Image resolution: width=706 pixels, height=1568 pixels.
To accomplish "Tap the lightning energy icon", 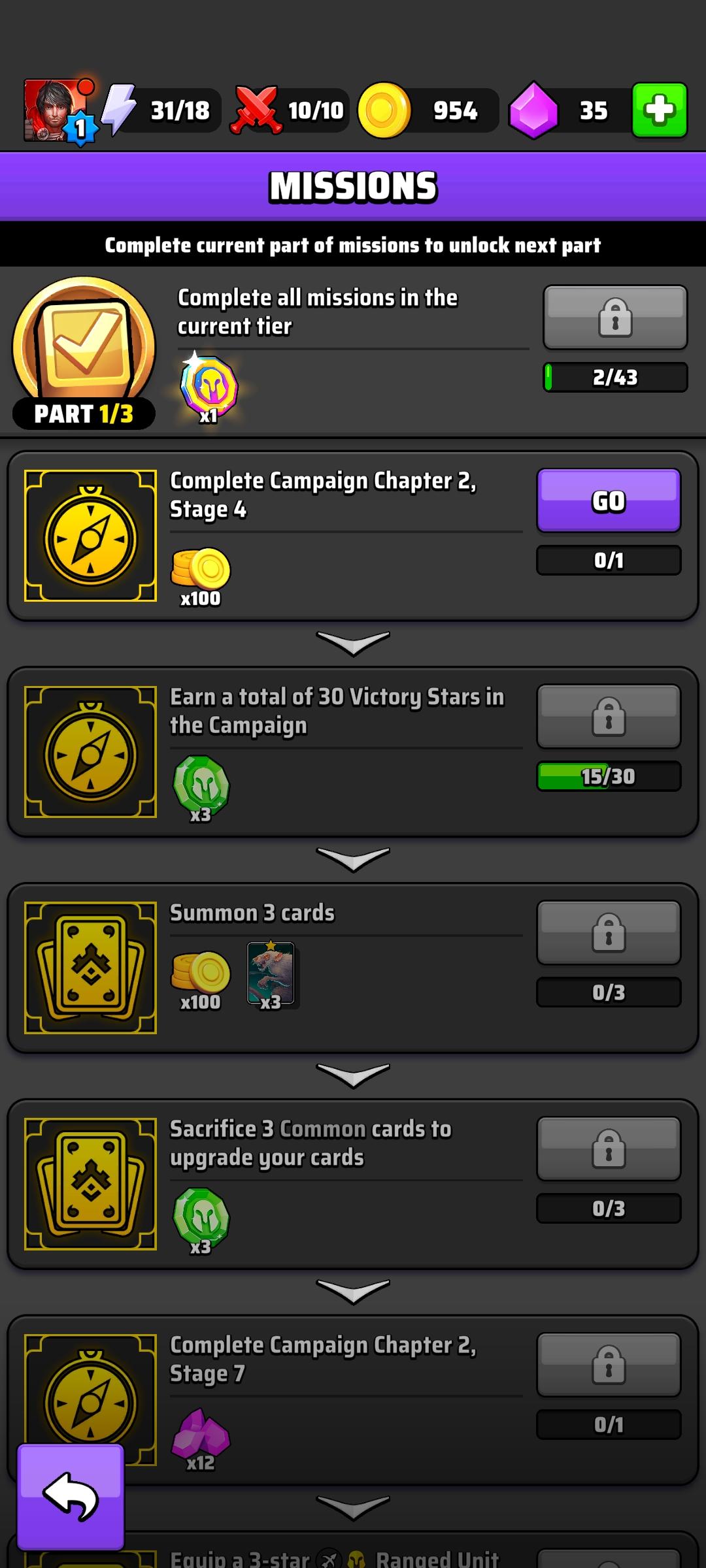I will coord(119,110).
